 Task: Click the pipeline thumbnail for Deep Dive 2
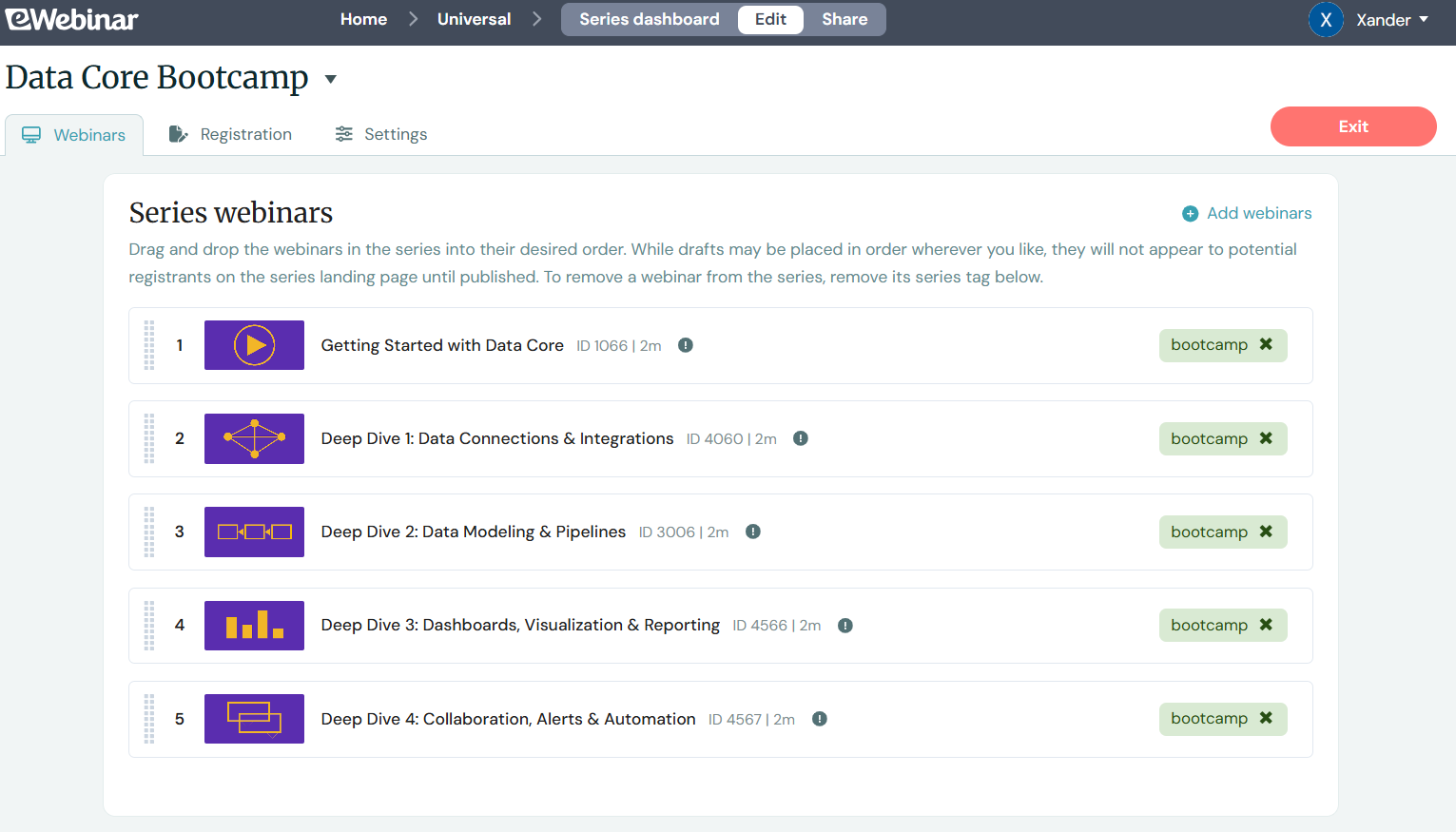pyautogui.click(x=254, y=532)
